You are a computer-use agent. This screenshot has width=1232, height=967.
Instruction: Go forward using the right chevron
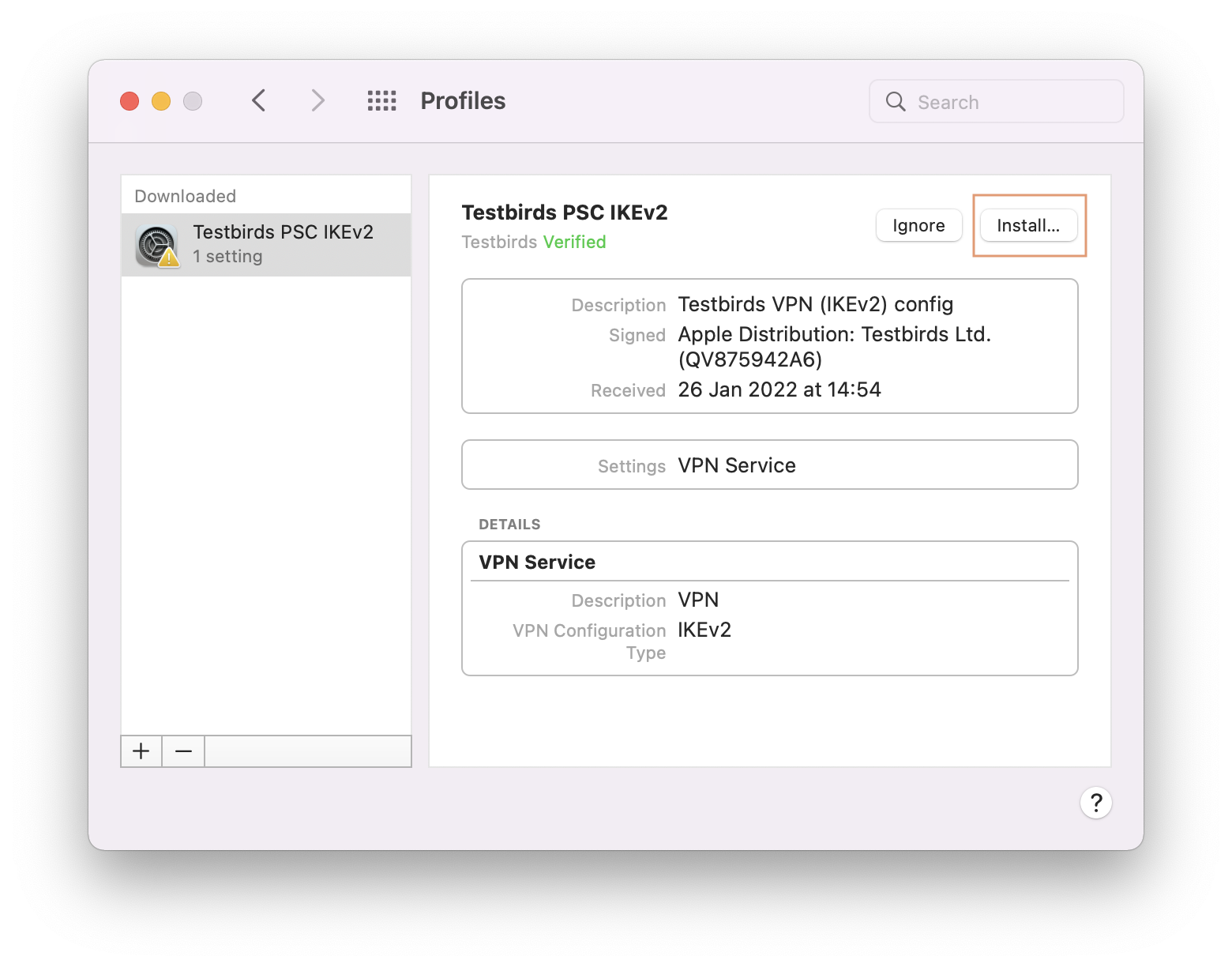click(x=317, y=101)
